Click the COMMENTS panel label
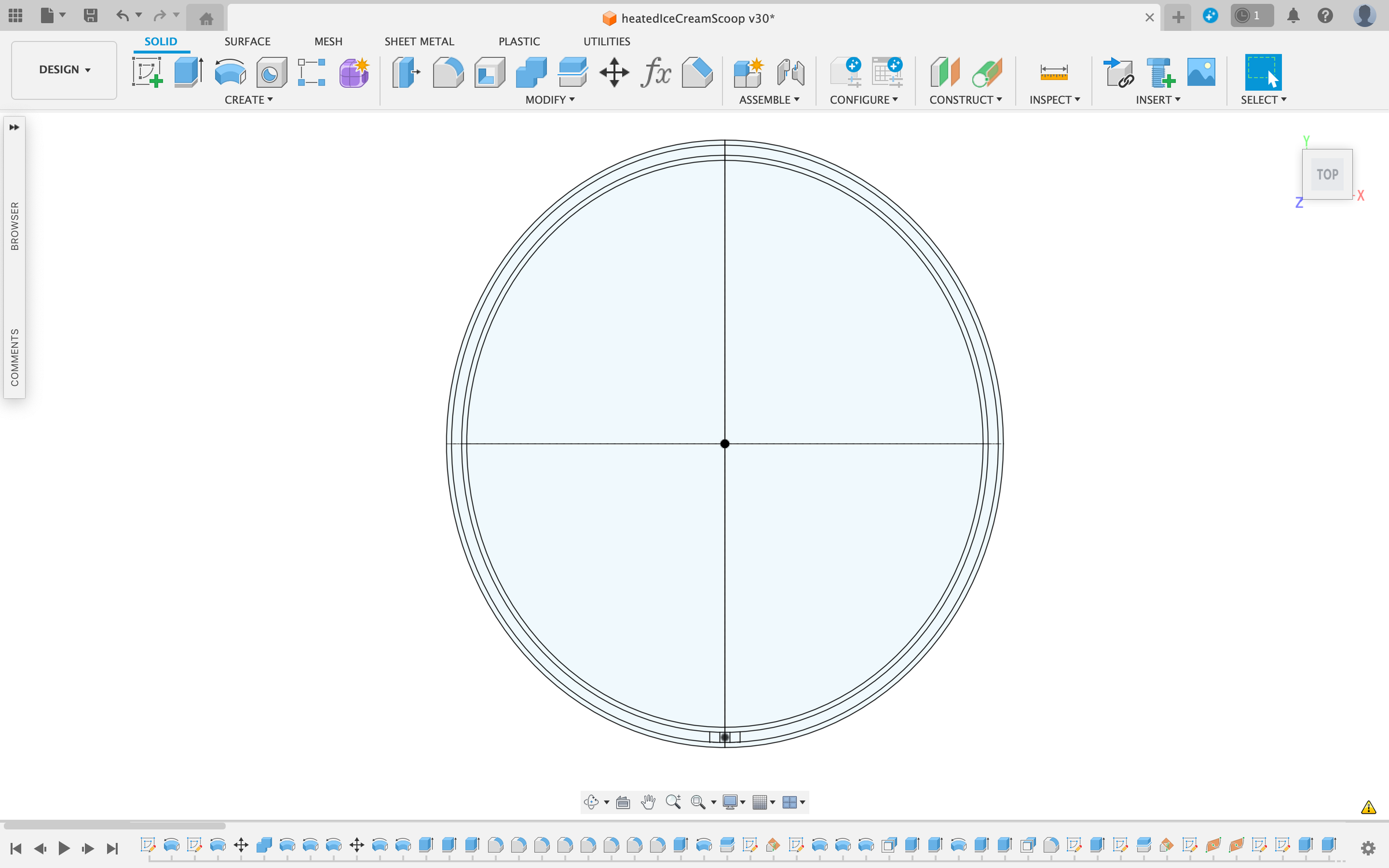This screenshot has height=868, width=1389. 14,357
